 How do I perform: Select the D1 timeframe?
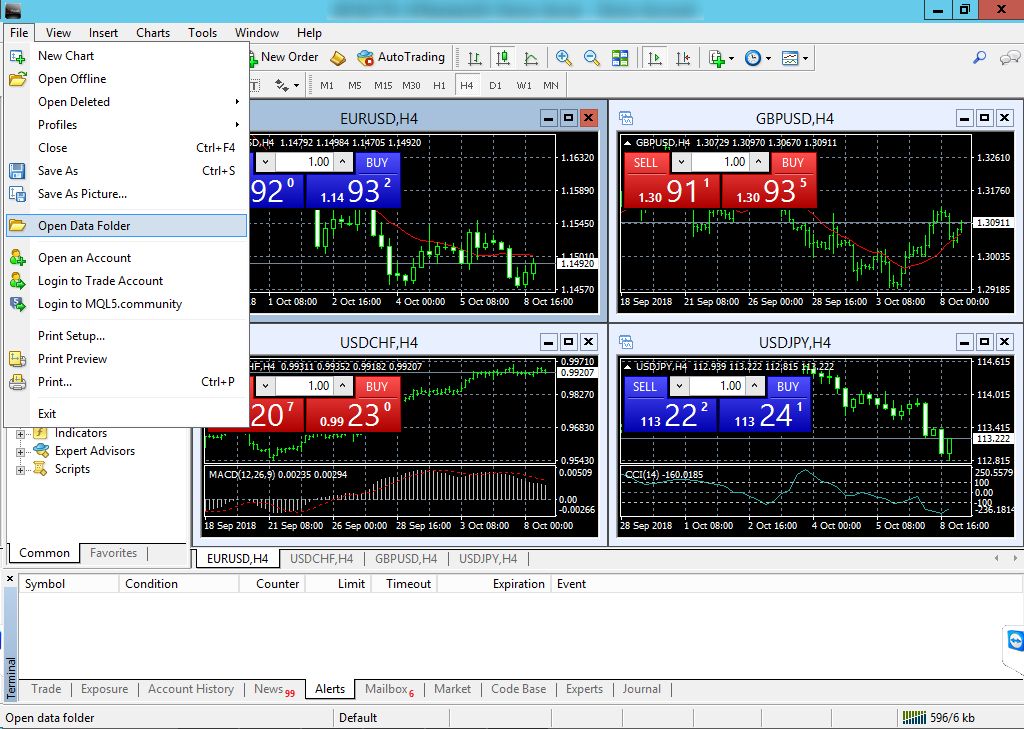coord(495,85)
